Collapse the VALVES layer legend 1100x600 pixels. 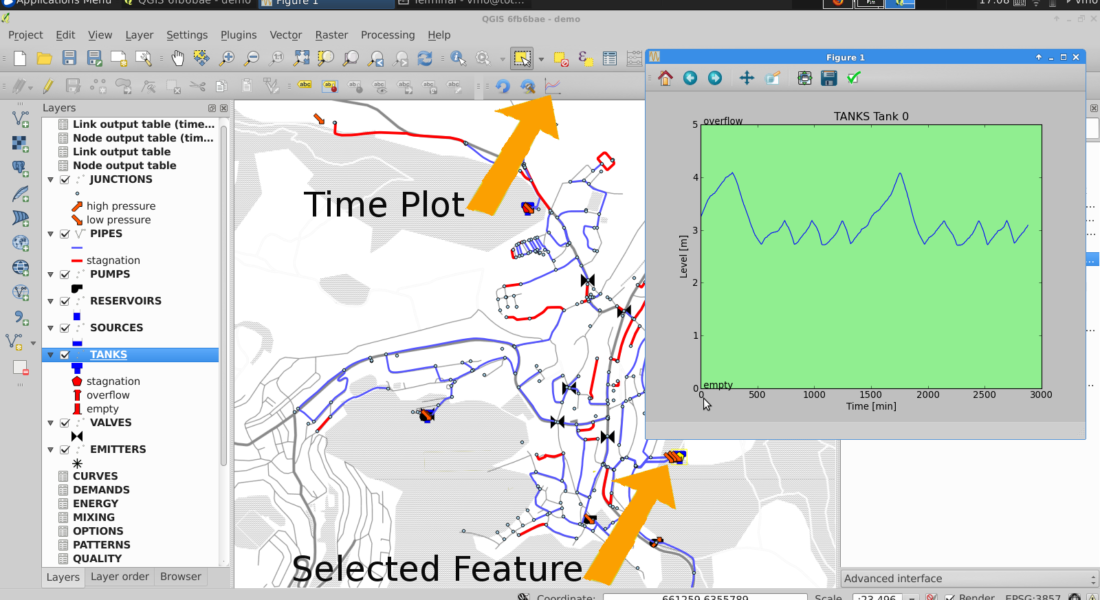[x=51, y=423]
